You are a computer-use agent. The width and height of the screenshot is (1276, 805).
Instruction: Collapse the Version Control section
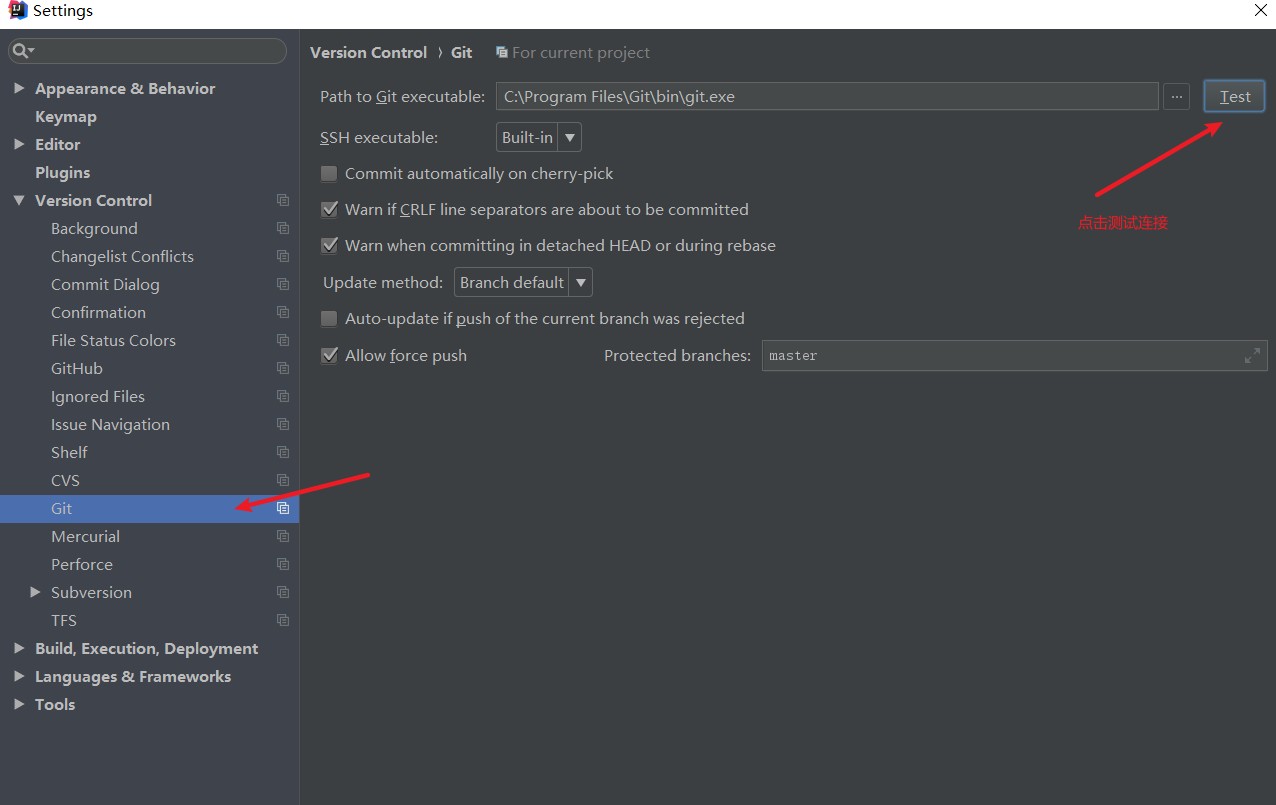pyautogui.click(x=19, y=200)
